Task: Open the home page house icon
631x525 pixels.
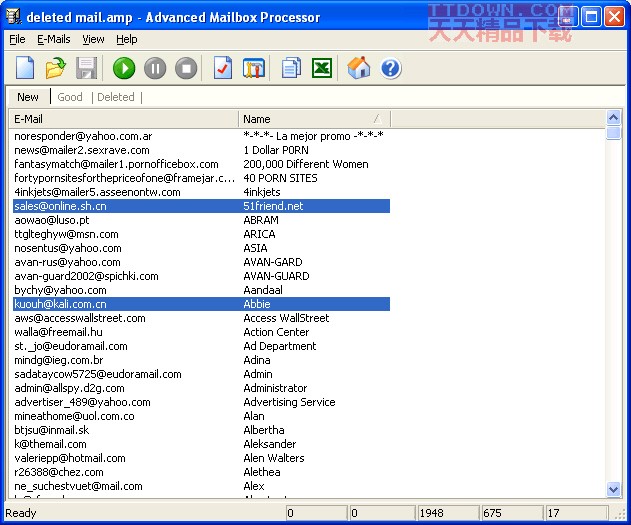Action: [x=359, y=68]
